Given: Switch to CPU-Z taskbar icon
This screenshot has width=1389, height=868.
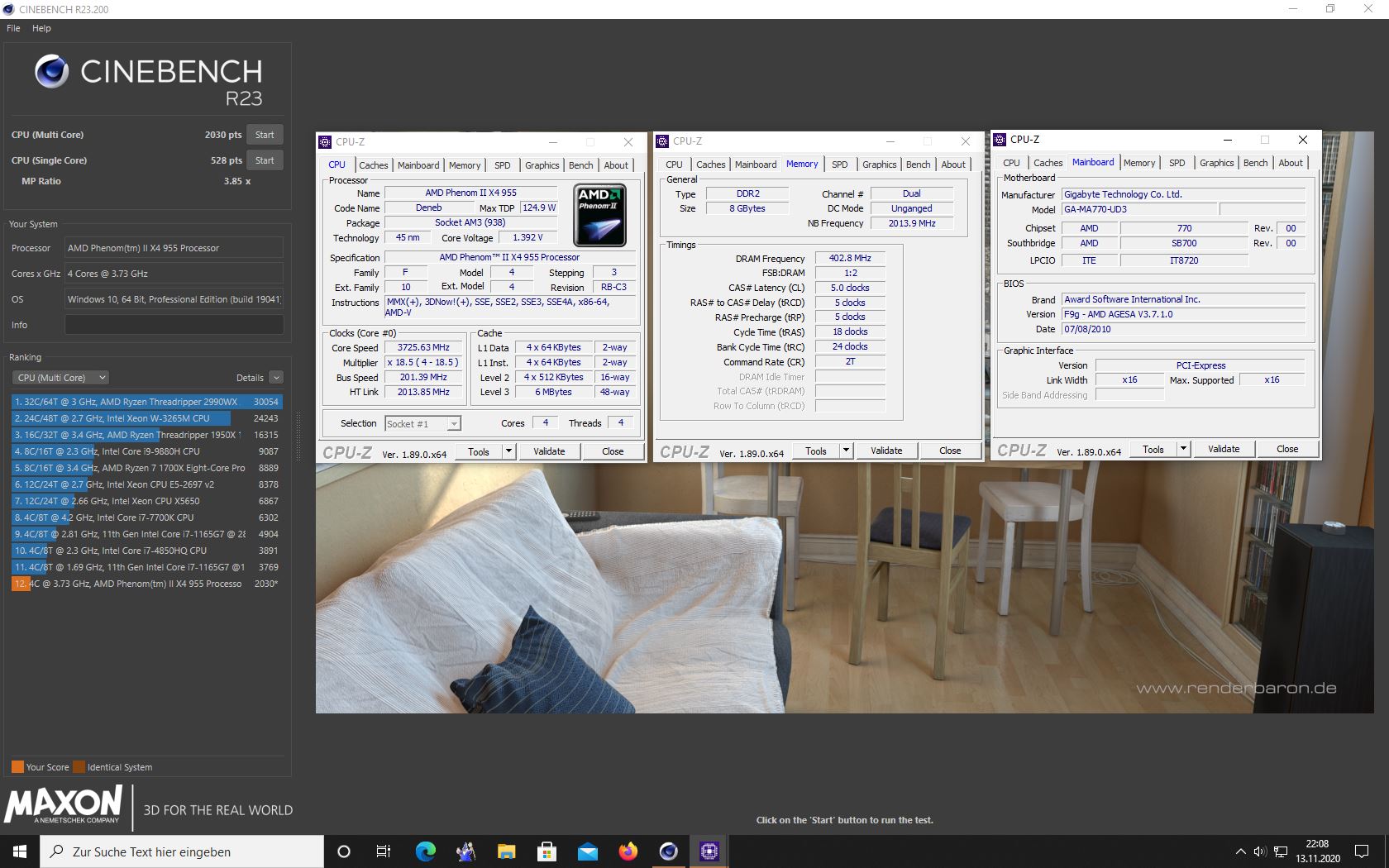Looking at the screenshot, I should click(x=709, y=851).
